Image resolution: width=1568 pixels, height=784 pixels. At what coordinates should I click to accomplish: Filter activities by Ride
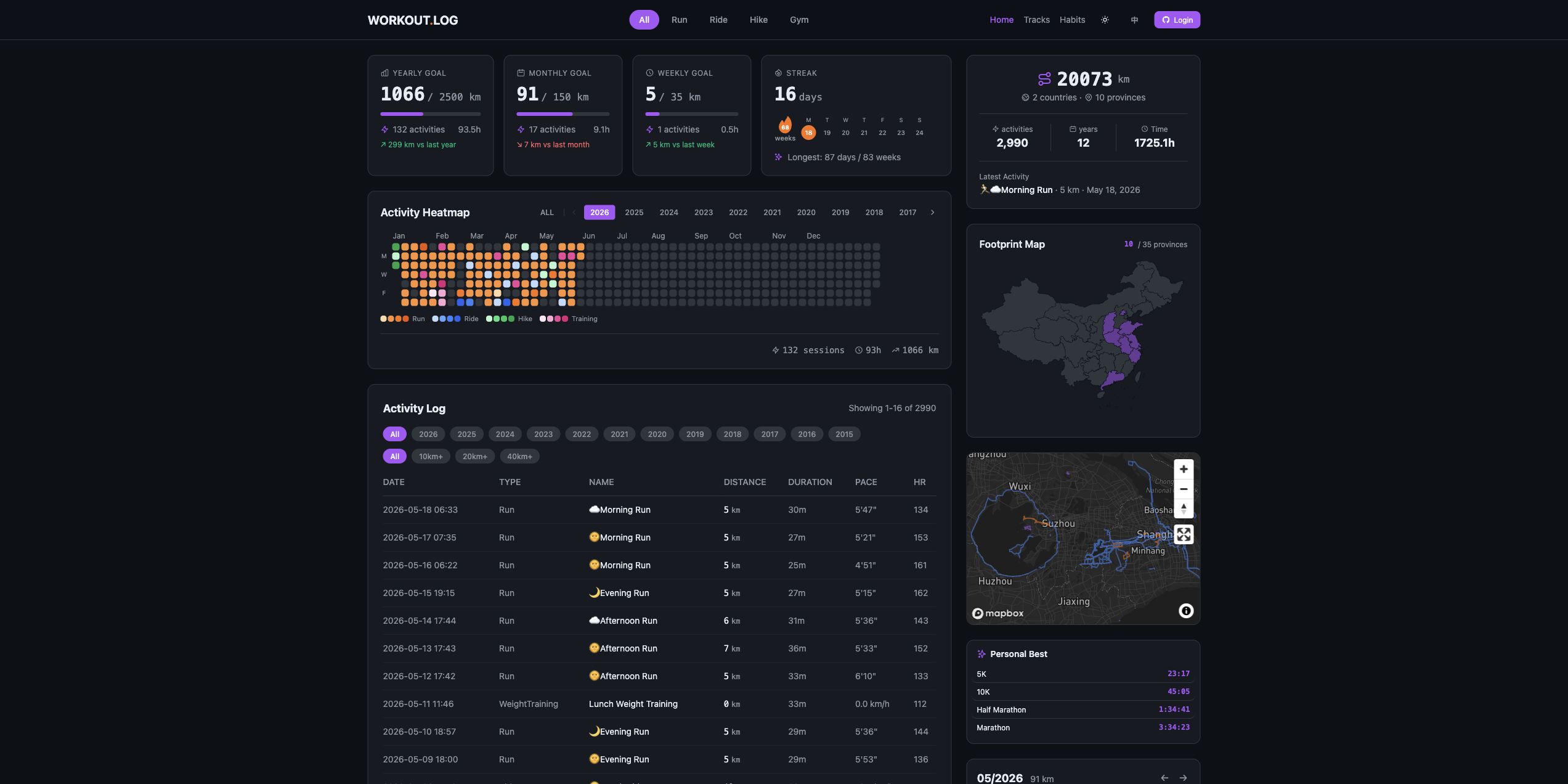pos(718,20)
